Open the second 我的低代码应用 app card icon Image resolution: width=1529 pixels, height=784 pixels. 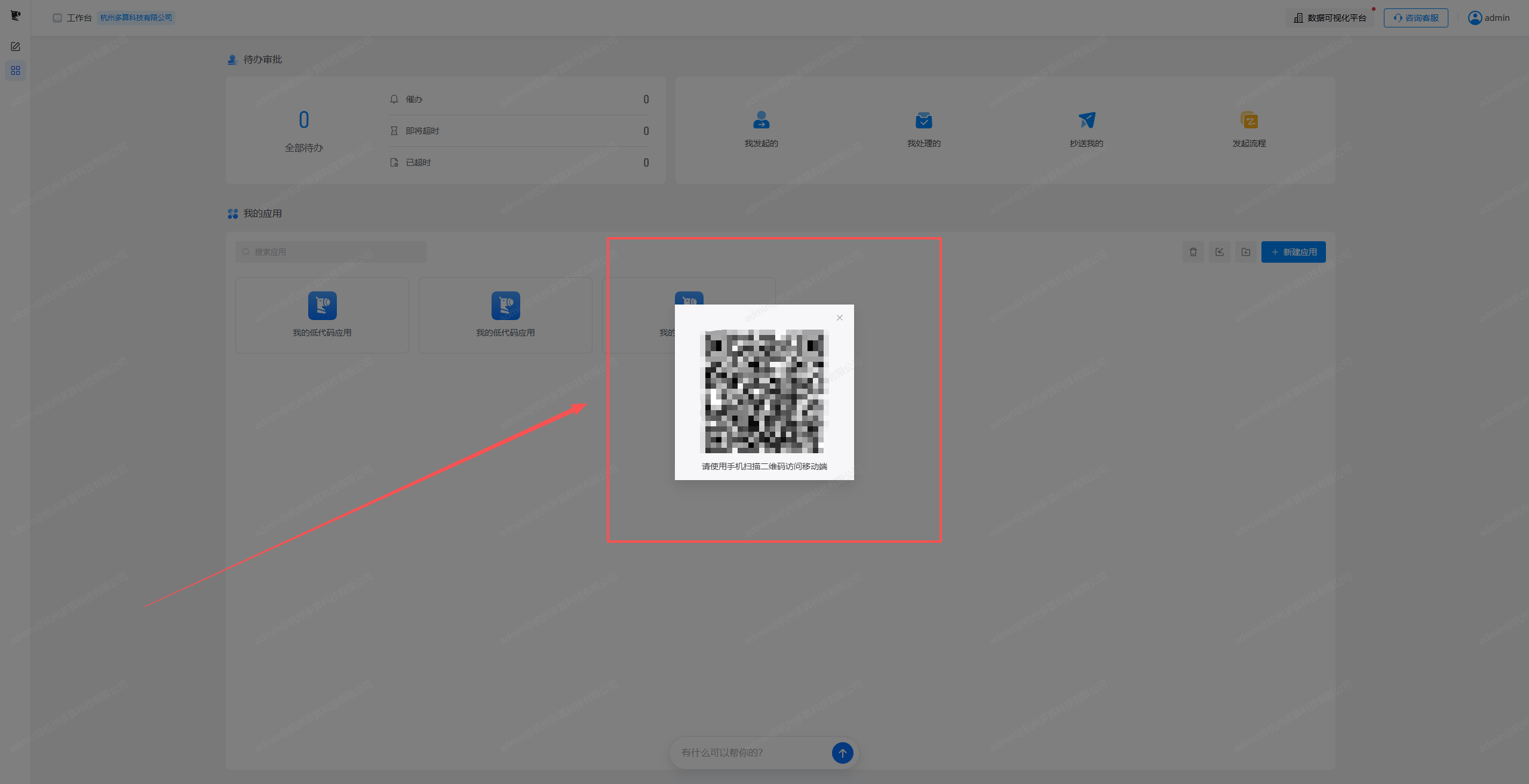click(506, 306)
